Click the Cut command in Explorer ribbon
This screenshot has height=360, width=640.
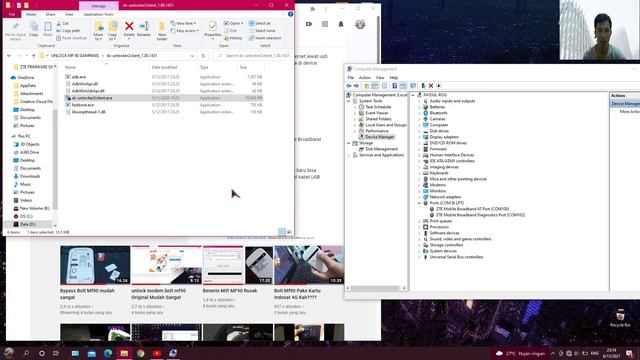(62, 23)
